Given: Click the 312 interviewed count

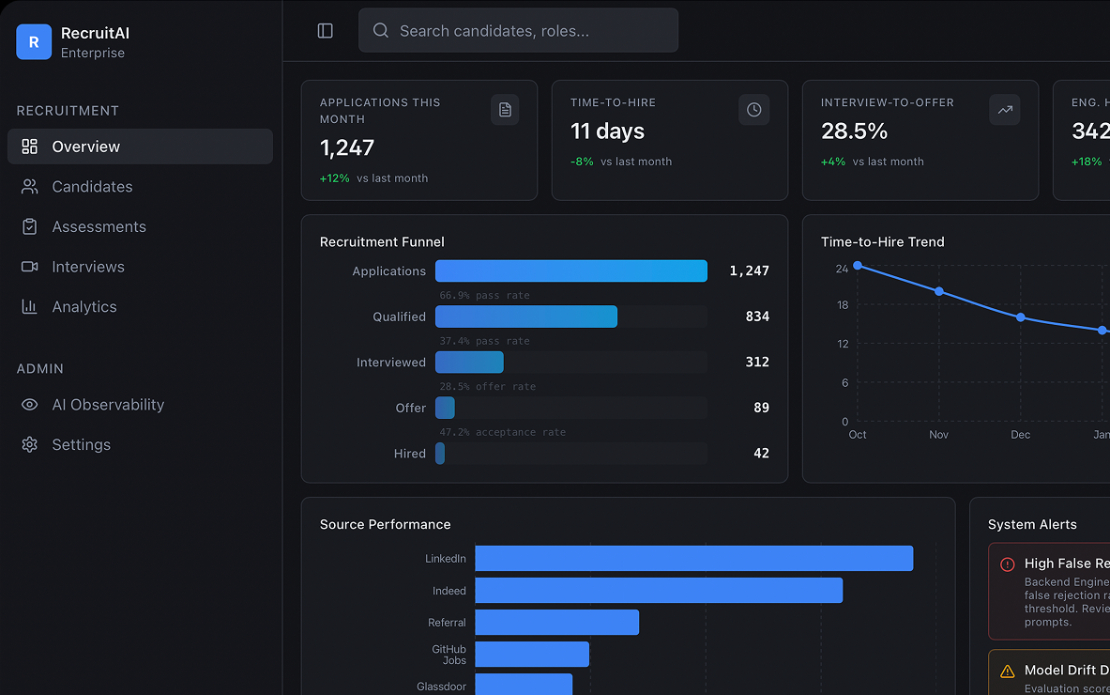Looking at the screenshot, I should point(757,362).
